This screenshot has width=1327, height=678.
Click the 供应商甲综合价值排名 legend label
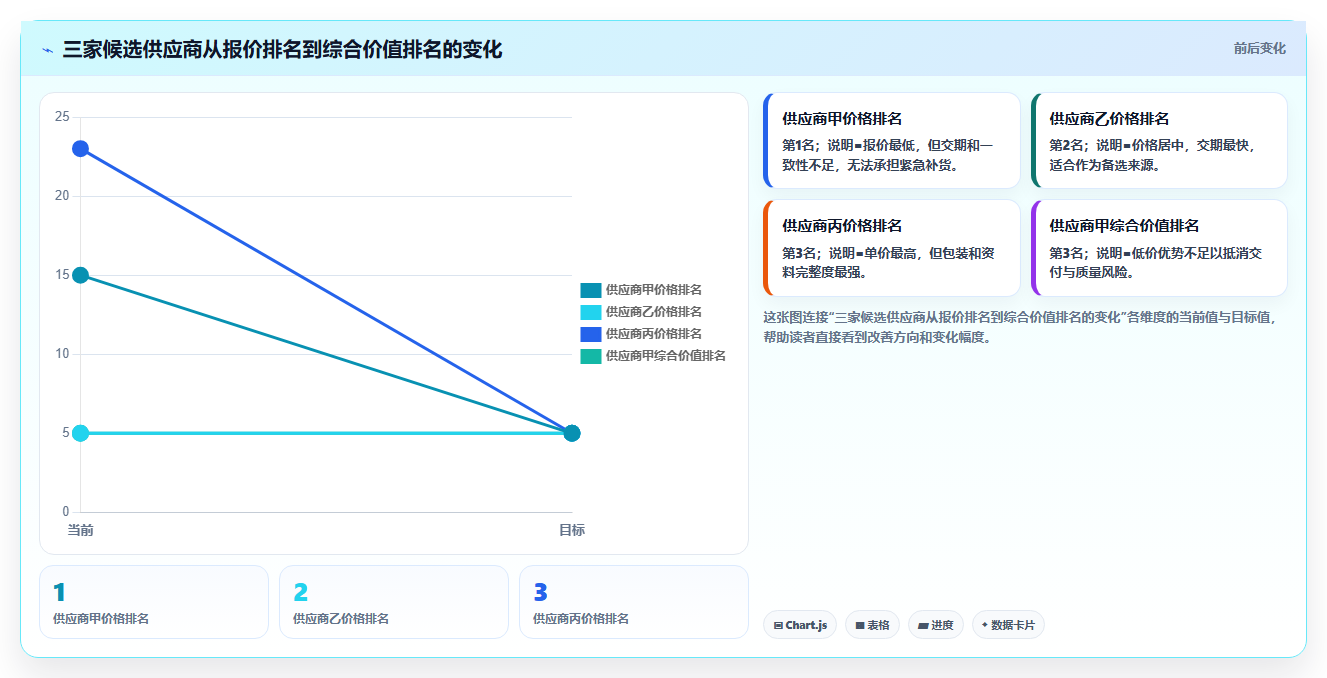tap(665, 356)
